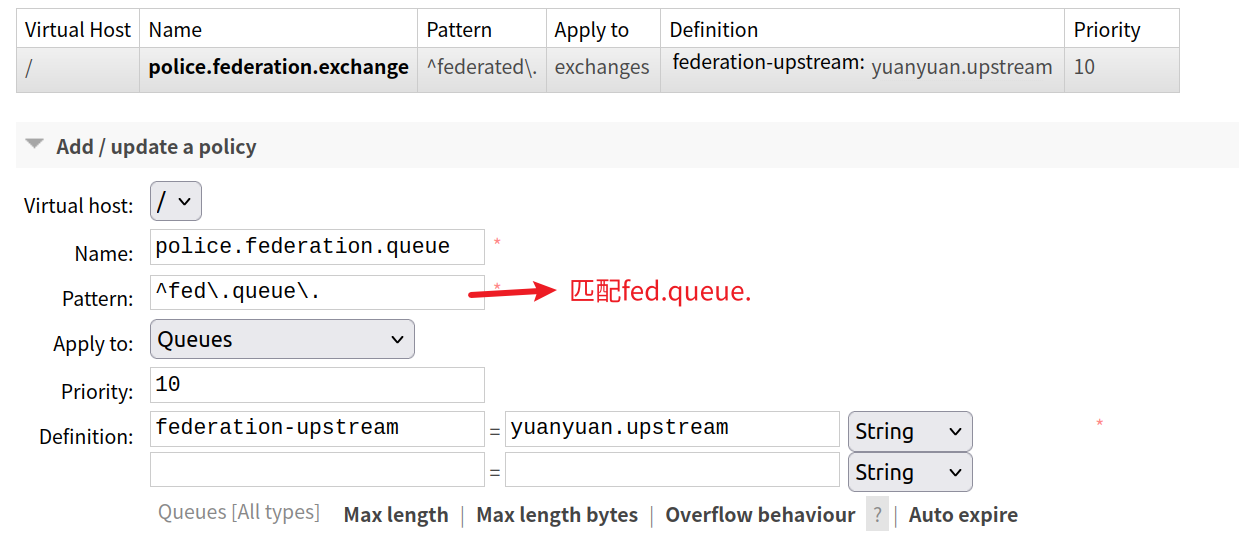Click the empty definition key field
This screenshot has height=540, width=1239.
pyautogui.click(x=317, y=469)
